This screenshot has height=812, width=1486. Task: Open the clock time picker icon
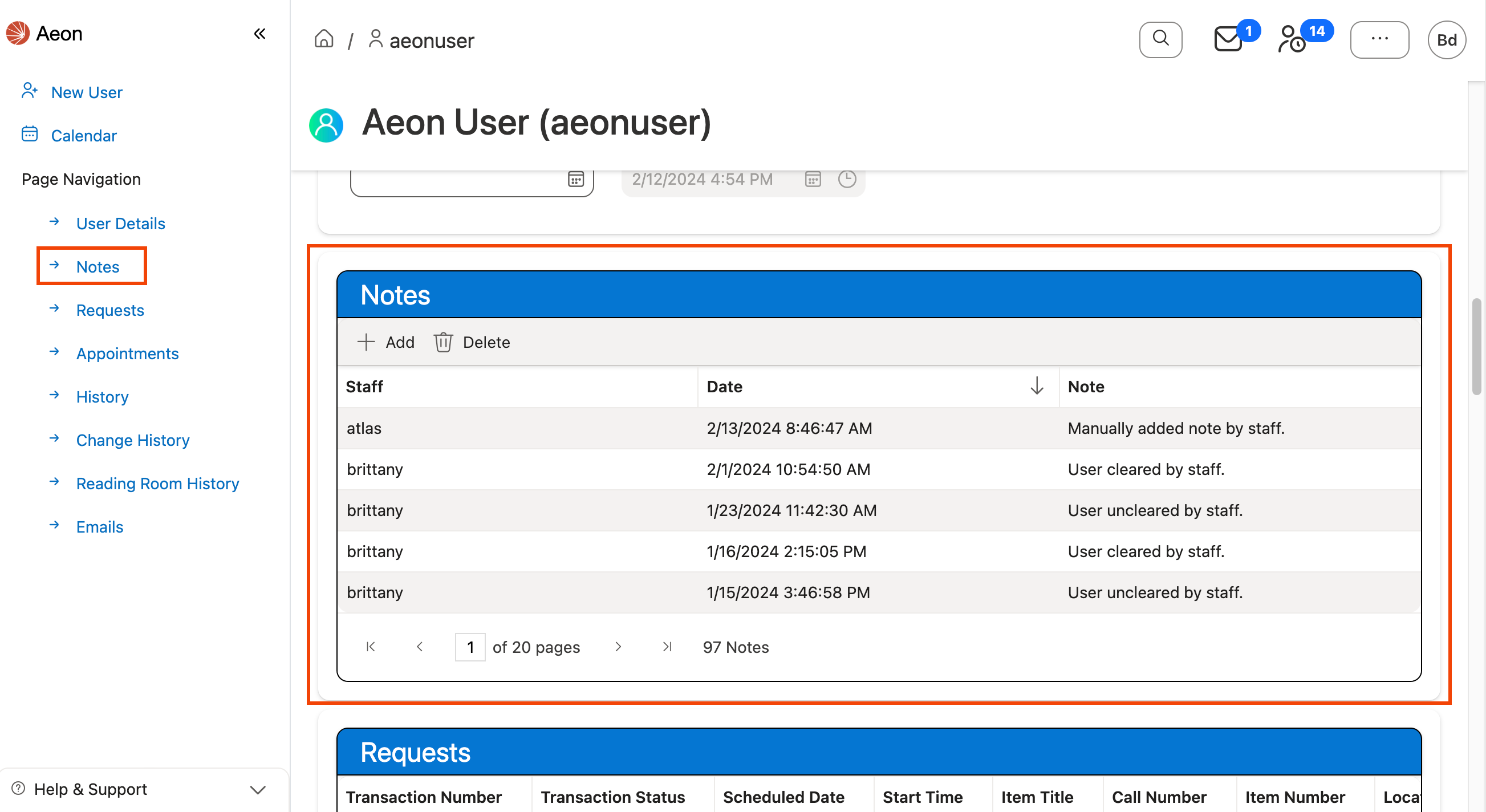point(847,180)
